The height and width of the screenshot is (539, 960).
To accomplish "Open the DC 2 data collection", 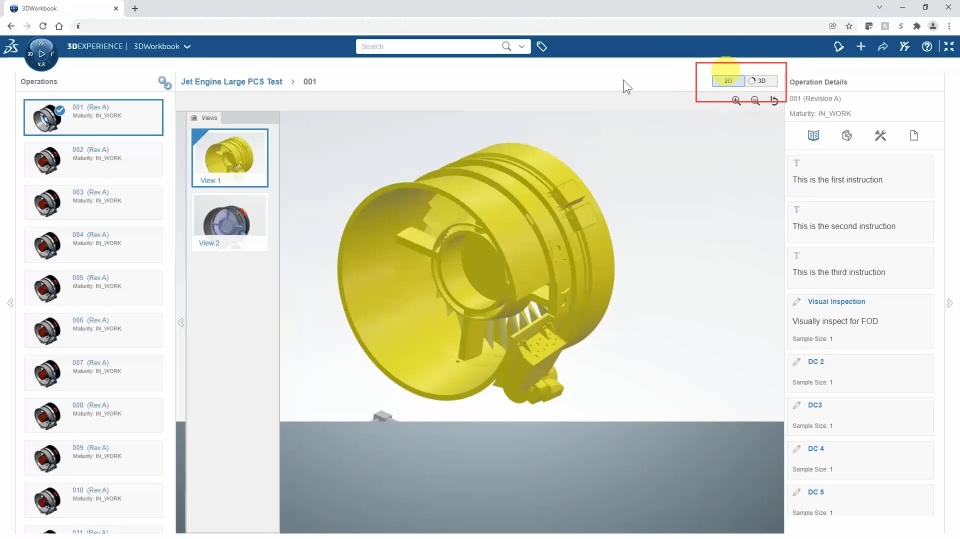I will tap(816, 361).
